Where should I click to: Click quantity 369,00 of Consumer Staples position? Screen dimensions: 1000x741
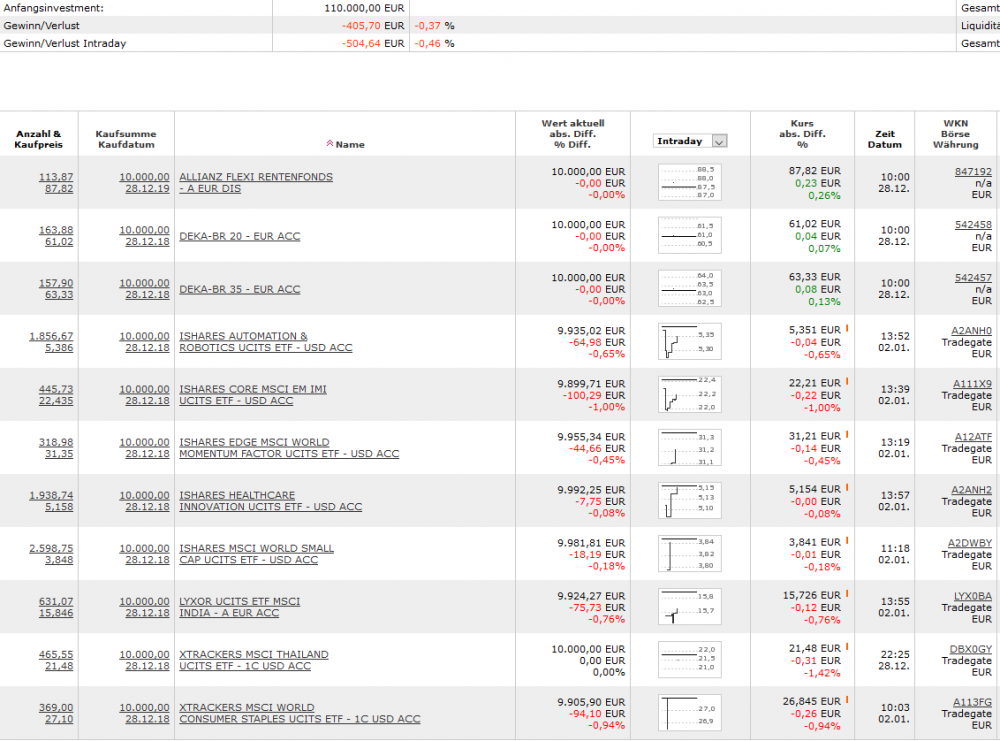56,707
